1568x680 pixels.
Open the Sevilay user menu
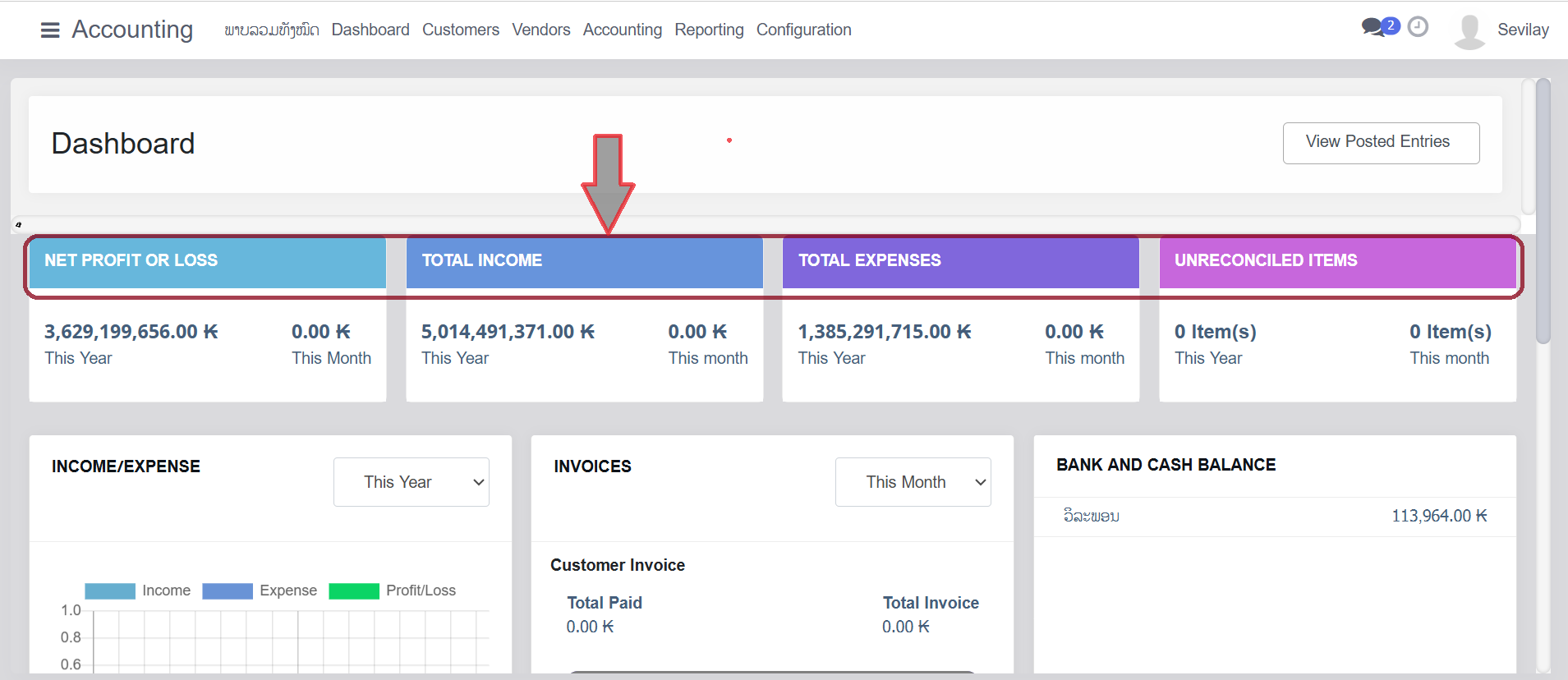[x=1522, y=30]
